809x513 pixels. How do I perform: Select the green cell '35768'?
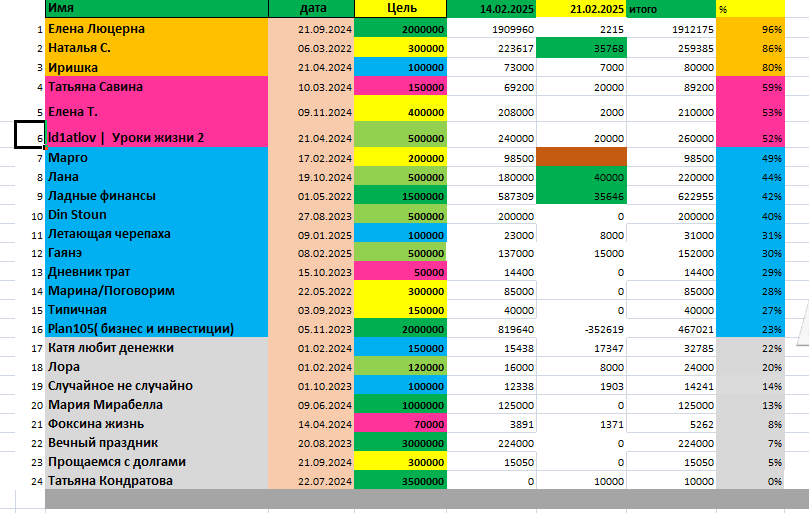coord(581,49)
